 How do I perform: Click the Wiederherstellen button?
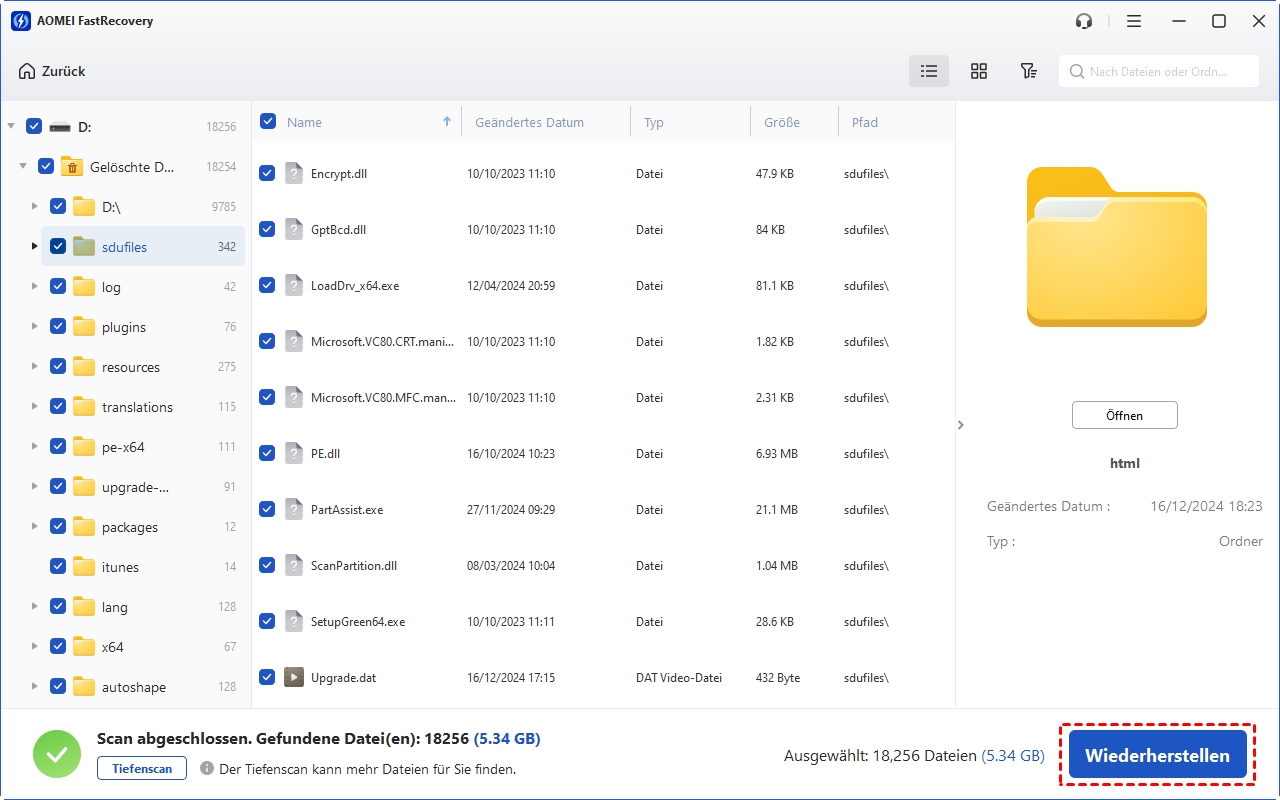click(1157, 755)
